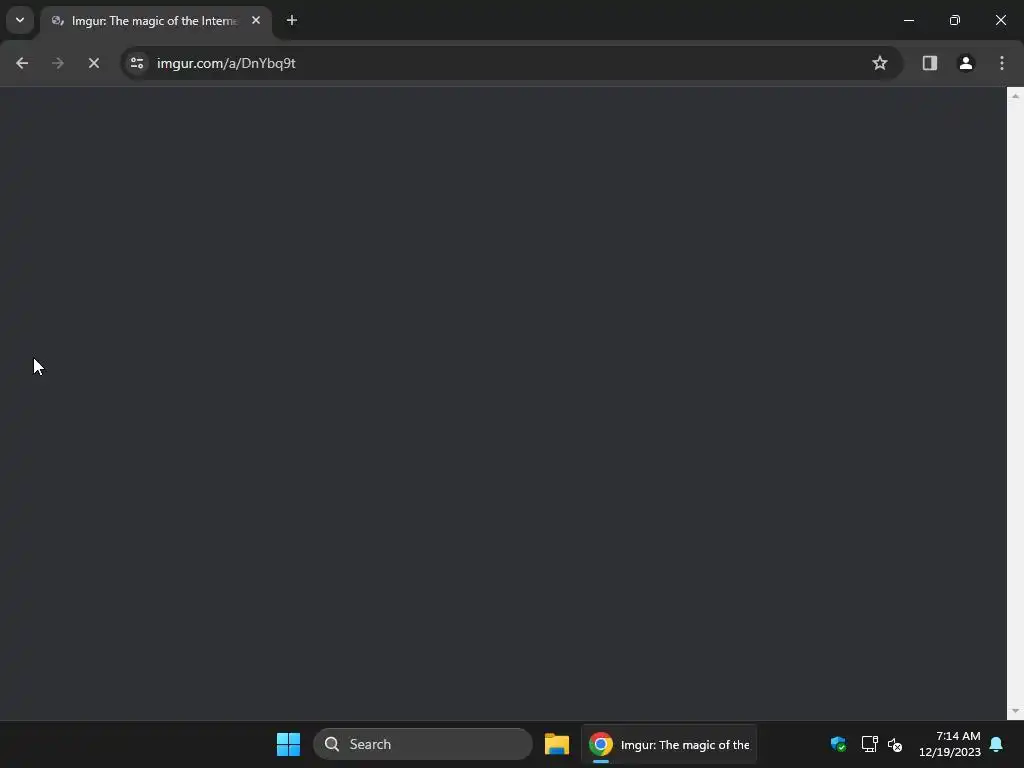
Task: Go back to the previous page
Action: click(x=22, y=63)
